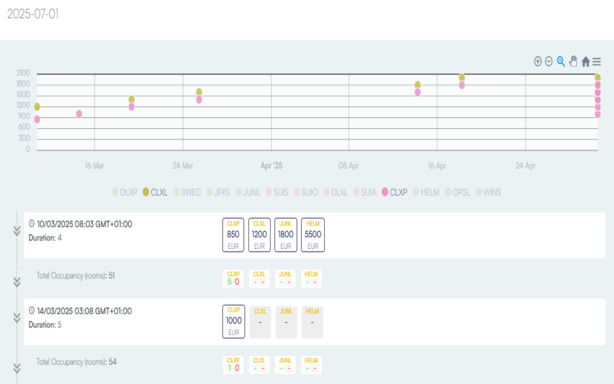The width and height of the screenshot is (614, 384).
Task: Click the CLXP occupancy badge showing 5 0
Action: tap(233, 278)
